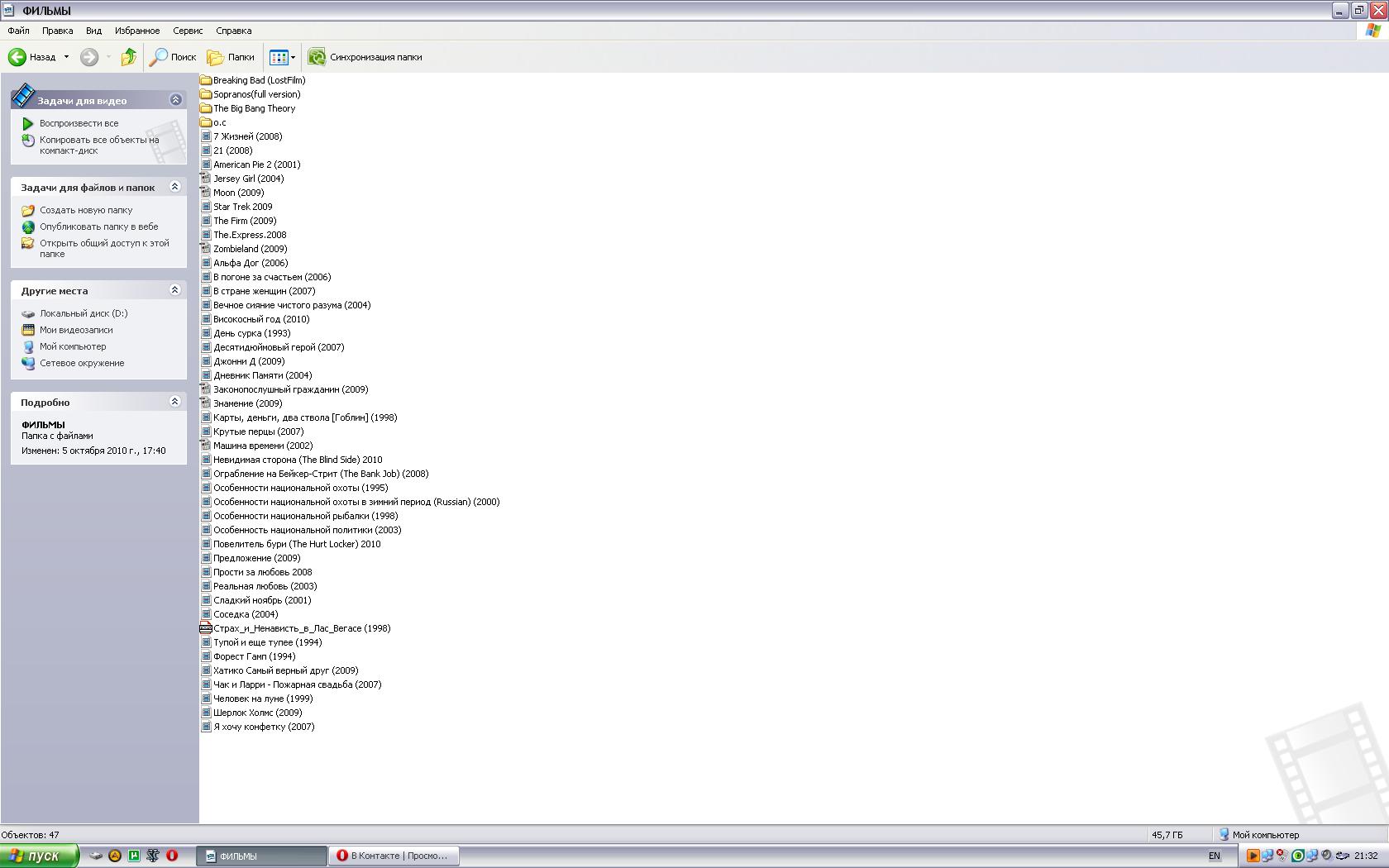
Task: Open the пуск Start menu
Action: (39, 856)
